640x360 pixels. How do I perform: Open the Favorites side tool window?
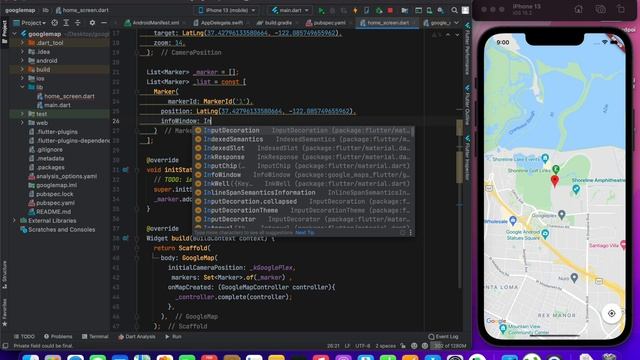4,312
